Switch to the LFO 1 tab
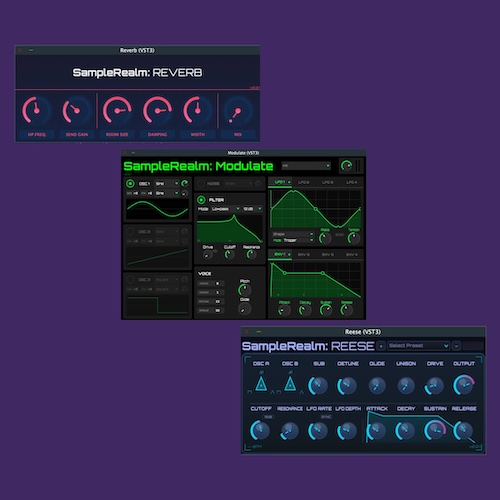 pyautogui.click(x=280, y=182)
